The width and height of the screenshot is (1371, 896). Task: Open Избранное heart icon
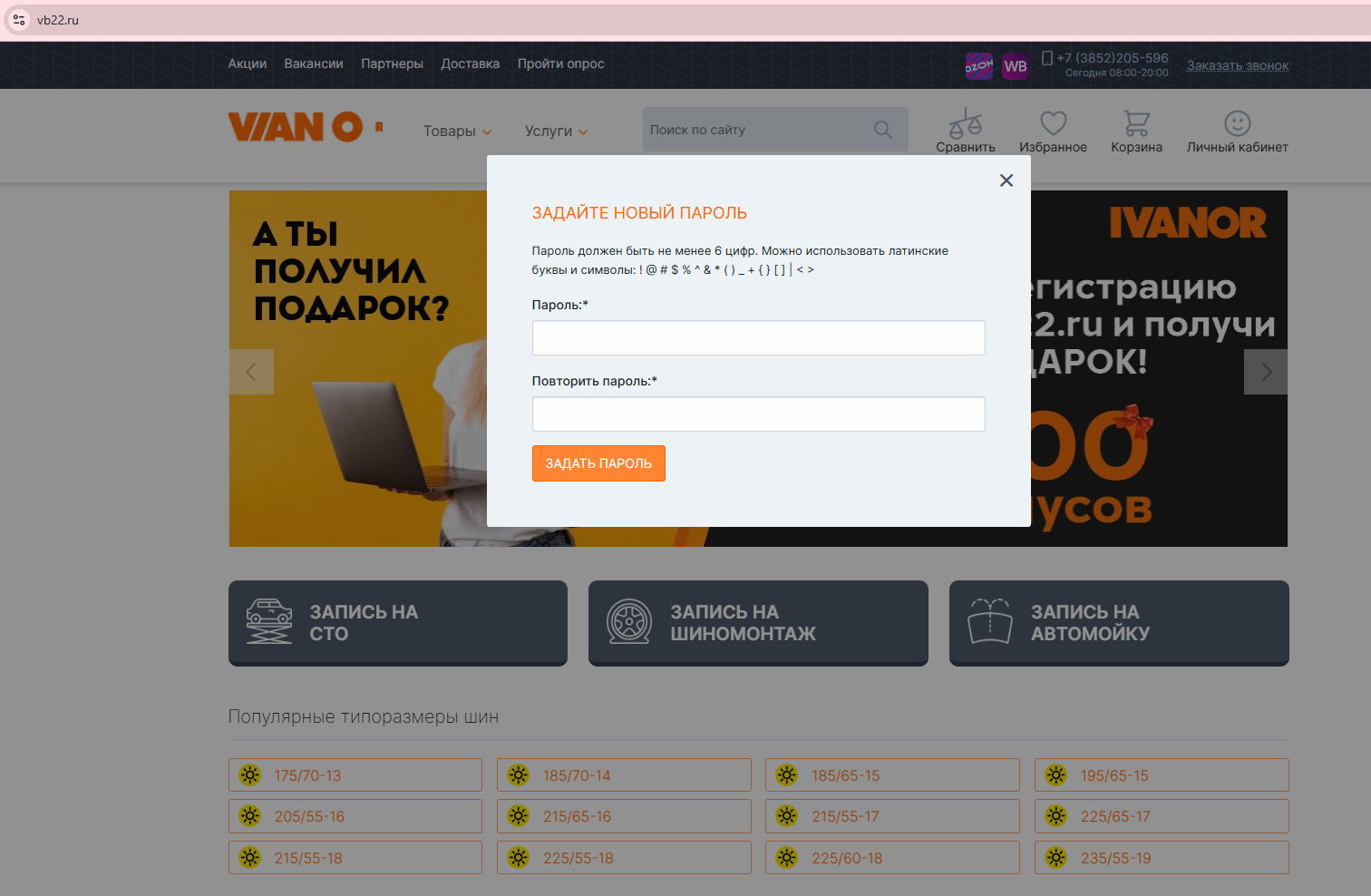coord(1053,123)
